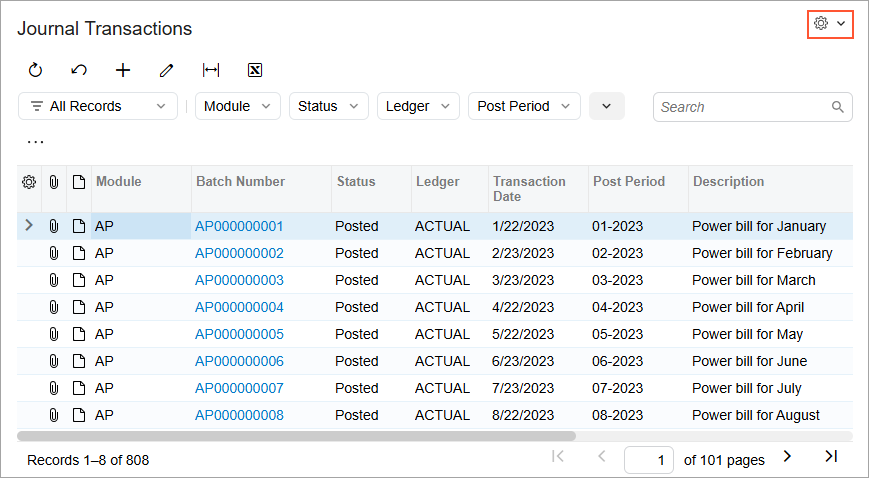Go to the next page arrow
This screenshot has height=478, width=869.
[787, 457]
